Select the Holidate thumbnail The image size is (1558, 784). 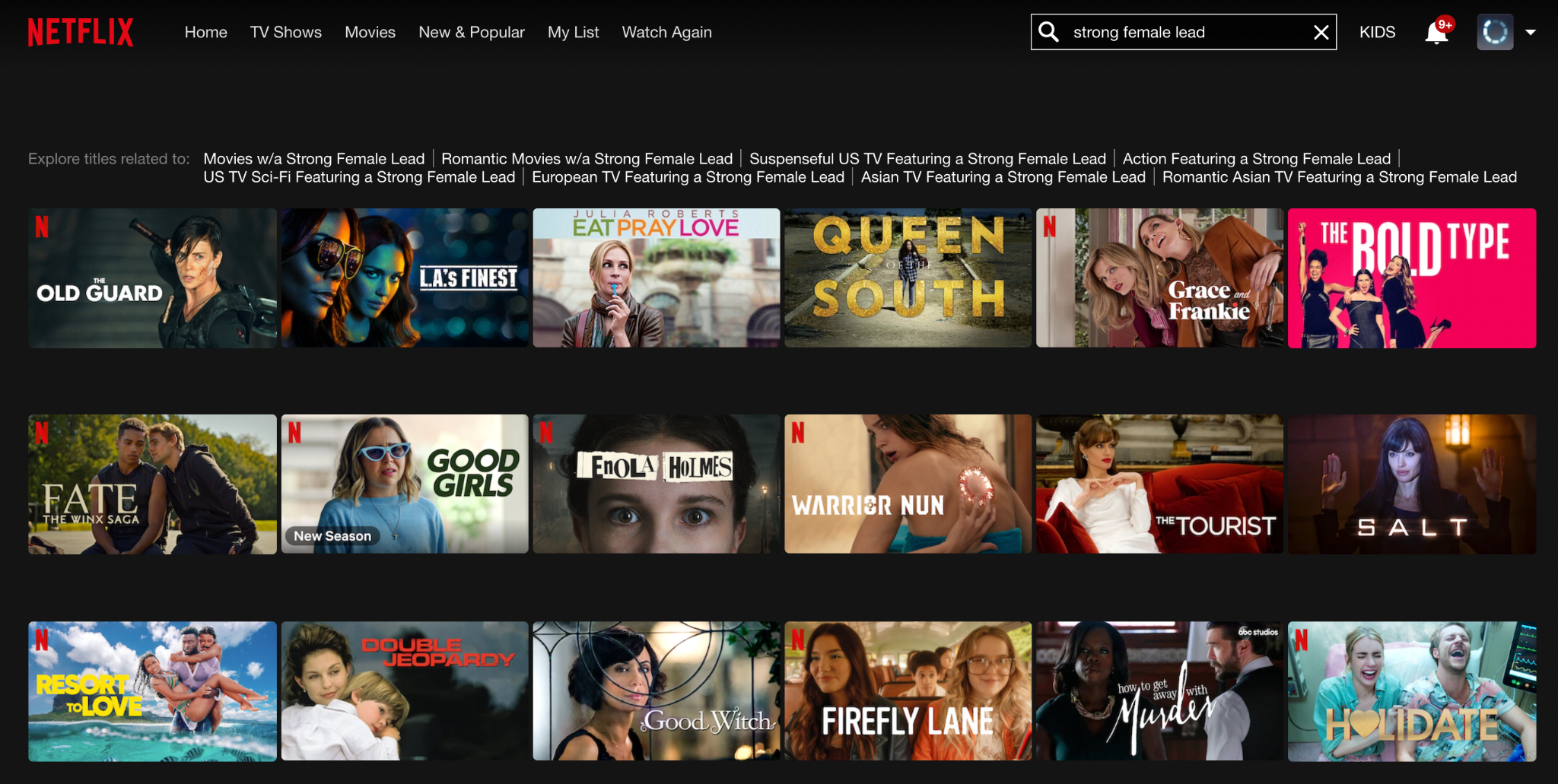1412,691
